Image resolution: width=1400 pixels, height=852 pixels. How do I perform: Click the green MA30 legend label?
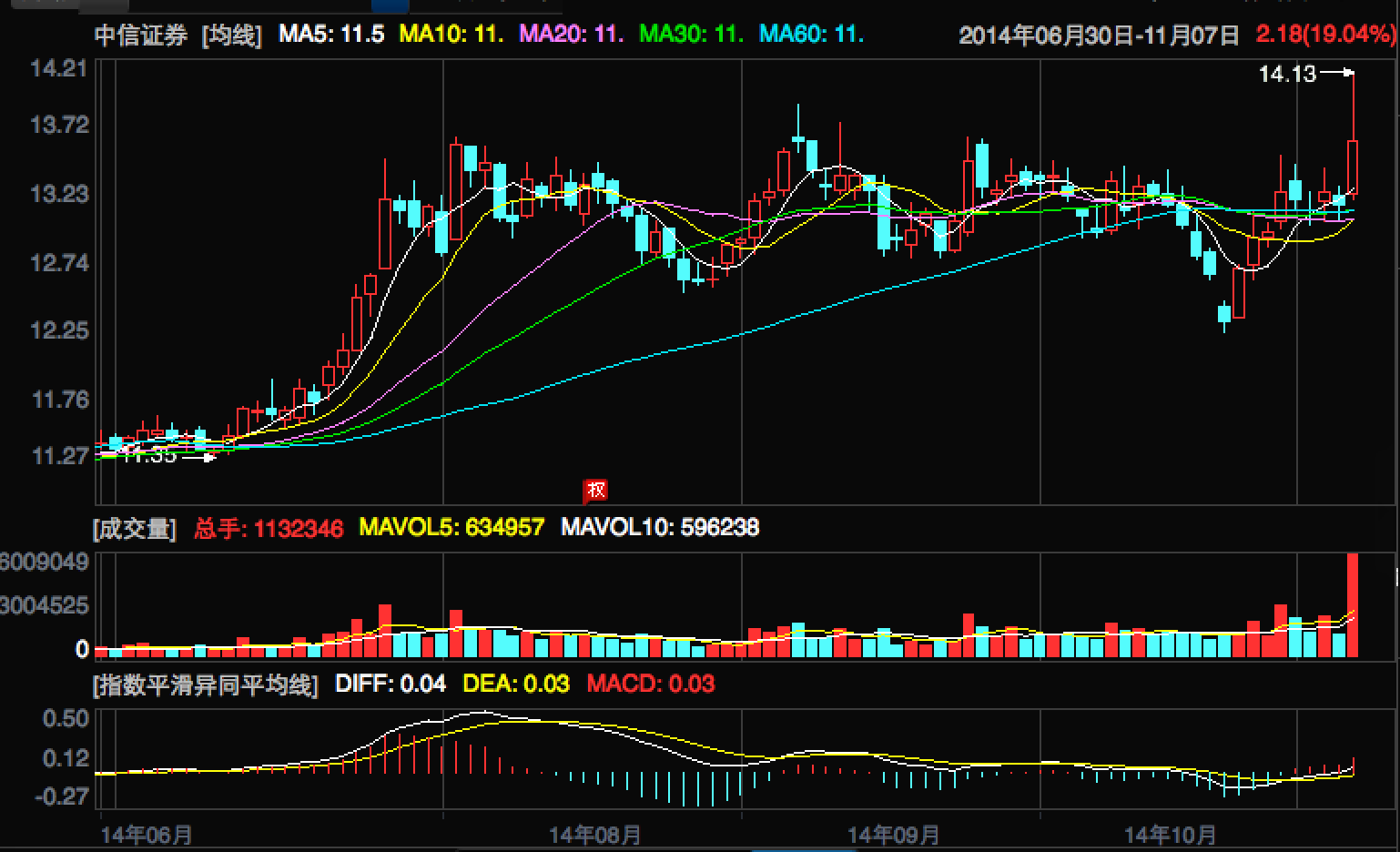[x=692, y=35]
